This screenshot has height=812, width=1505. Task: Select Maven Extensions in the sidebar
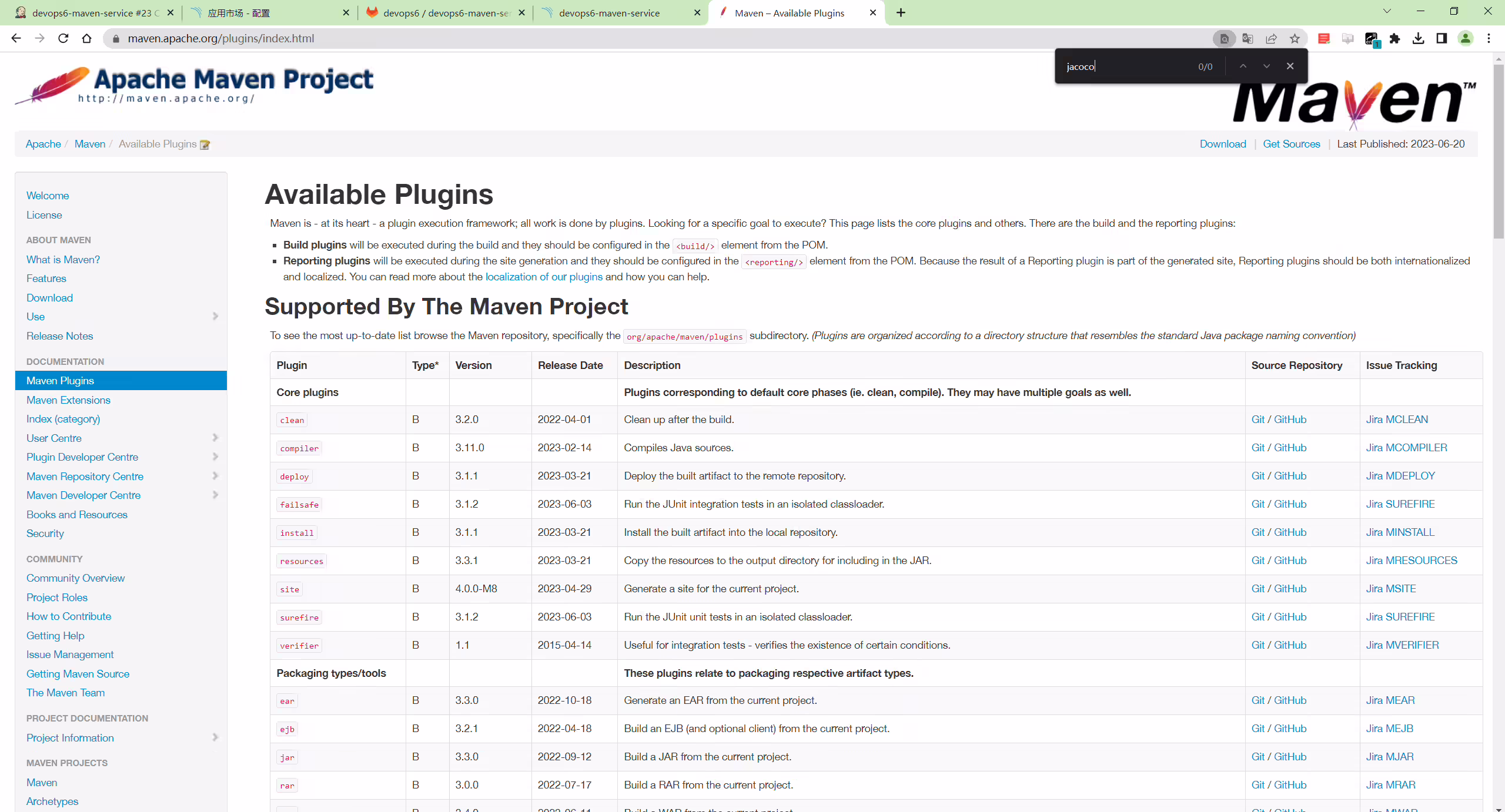tap(68, 400)
